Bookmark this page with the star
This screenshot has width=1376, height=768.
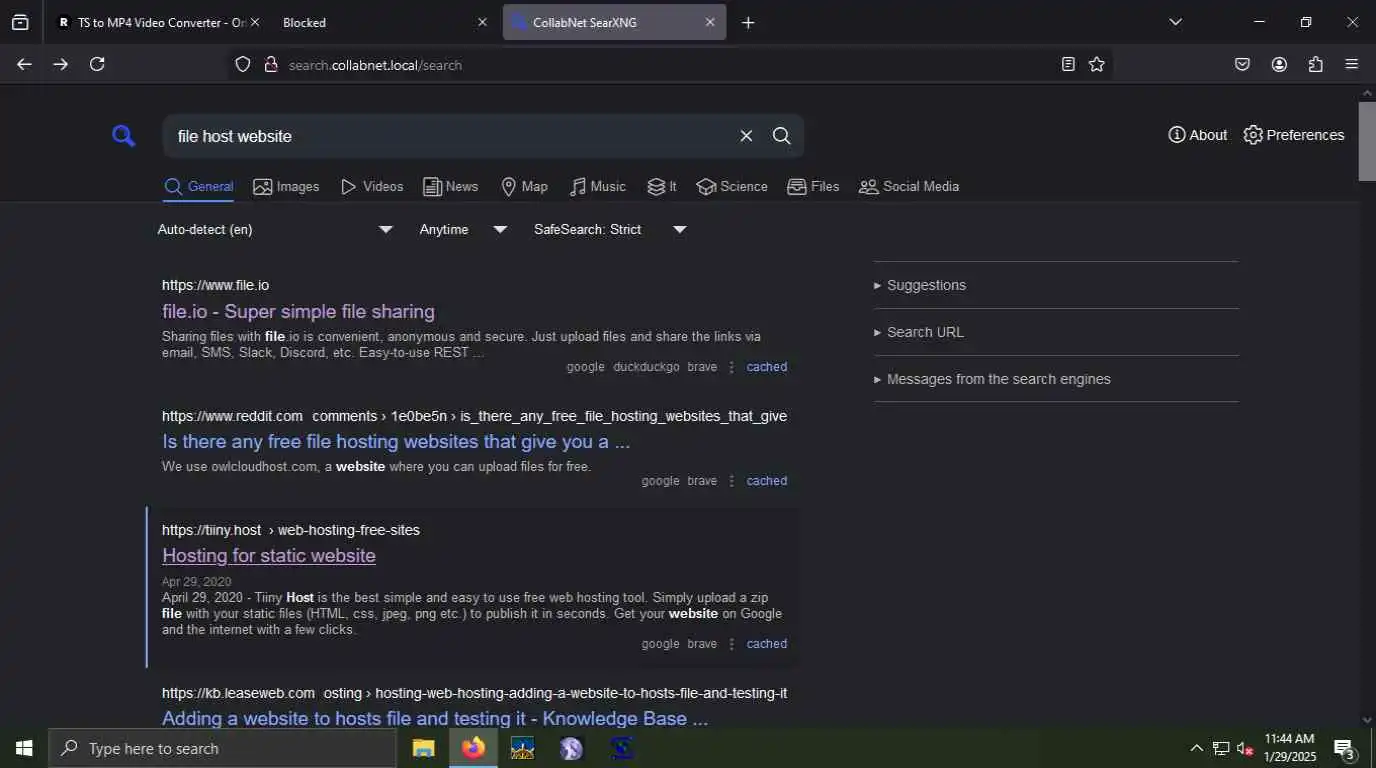1097,64
